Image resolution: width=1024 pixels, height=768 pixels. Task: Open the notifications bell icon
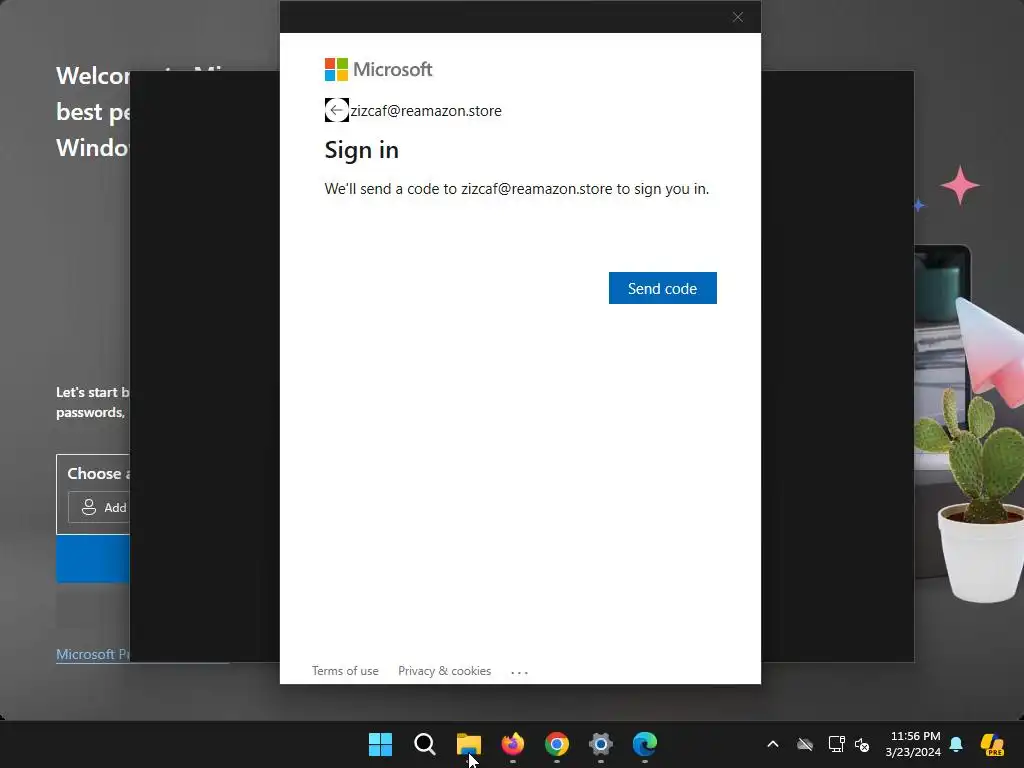(956, 744)
